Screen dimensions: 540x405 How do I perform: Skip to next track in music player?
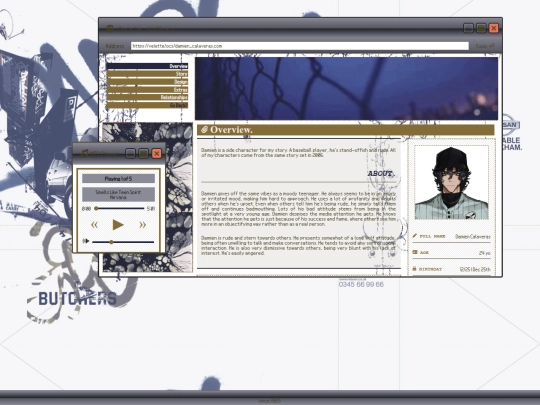pos(143,225)
